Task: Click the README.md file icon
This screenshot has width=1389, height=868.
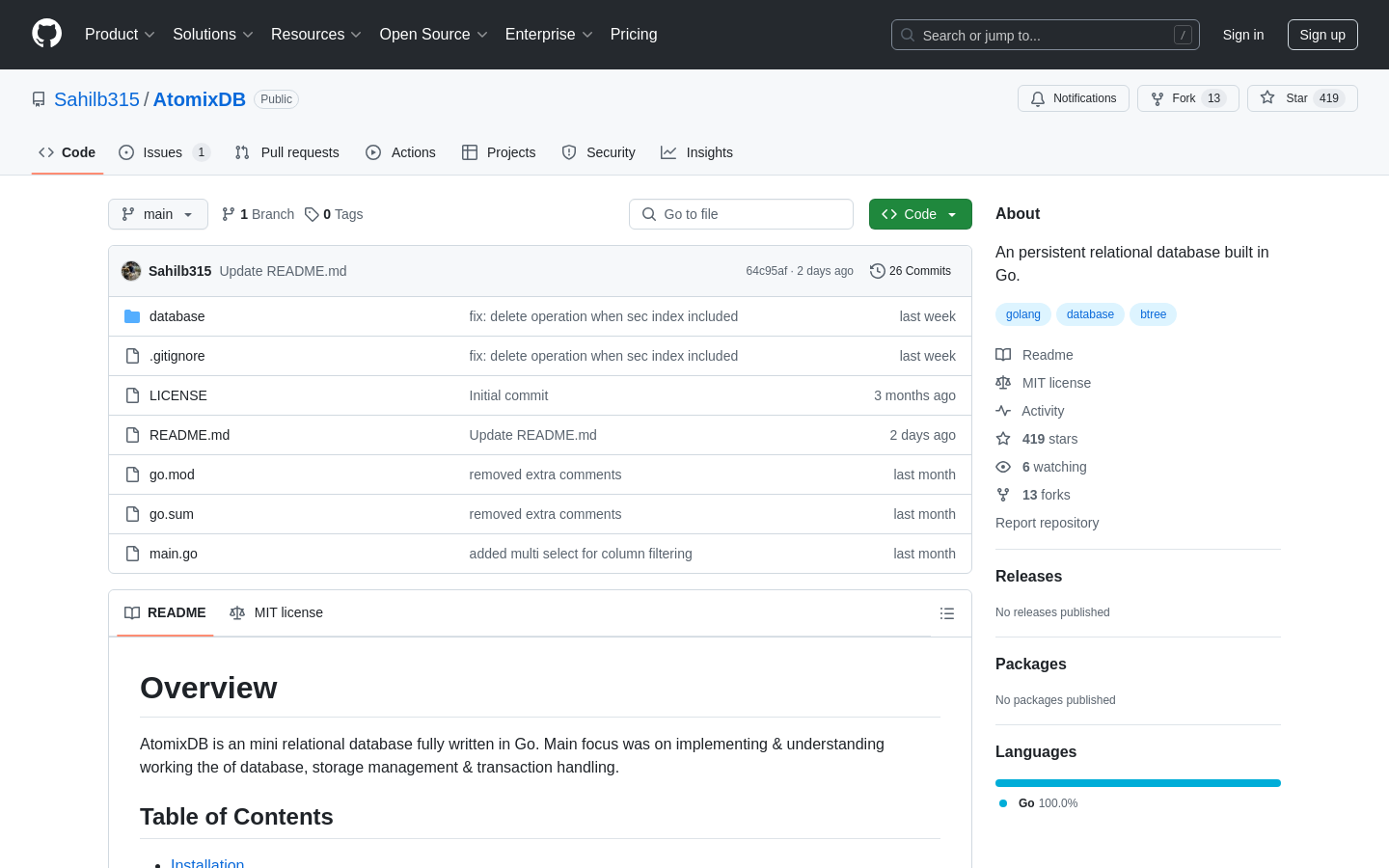Action: [x=132, y=435]
